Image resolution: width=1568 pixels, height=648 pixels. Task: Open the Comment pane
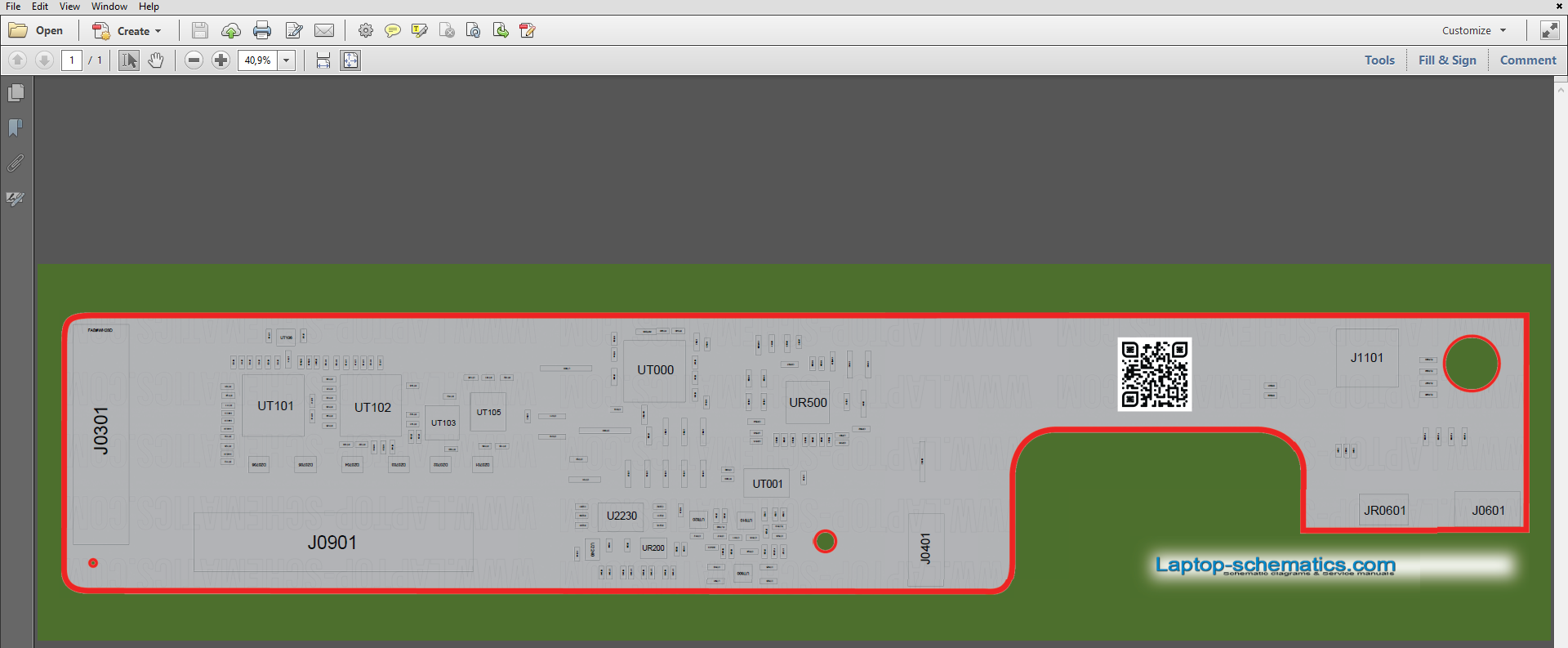pyautogui.click(x=1528, y=60)
